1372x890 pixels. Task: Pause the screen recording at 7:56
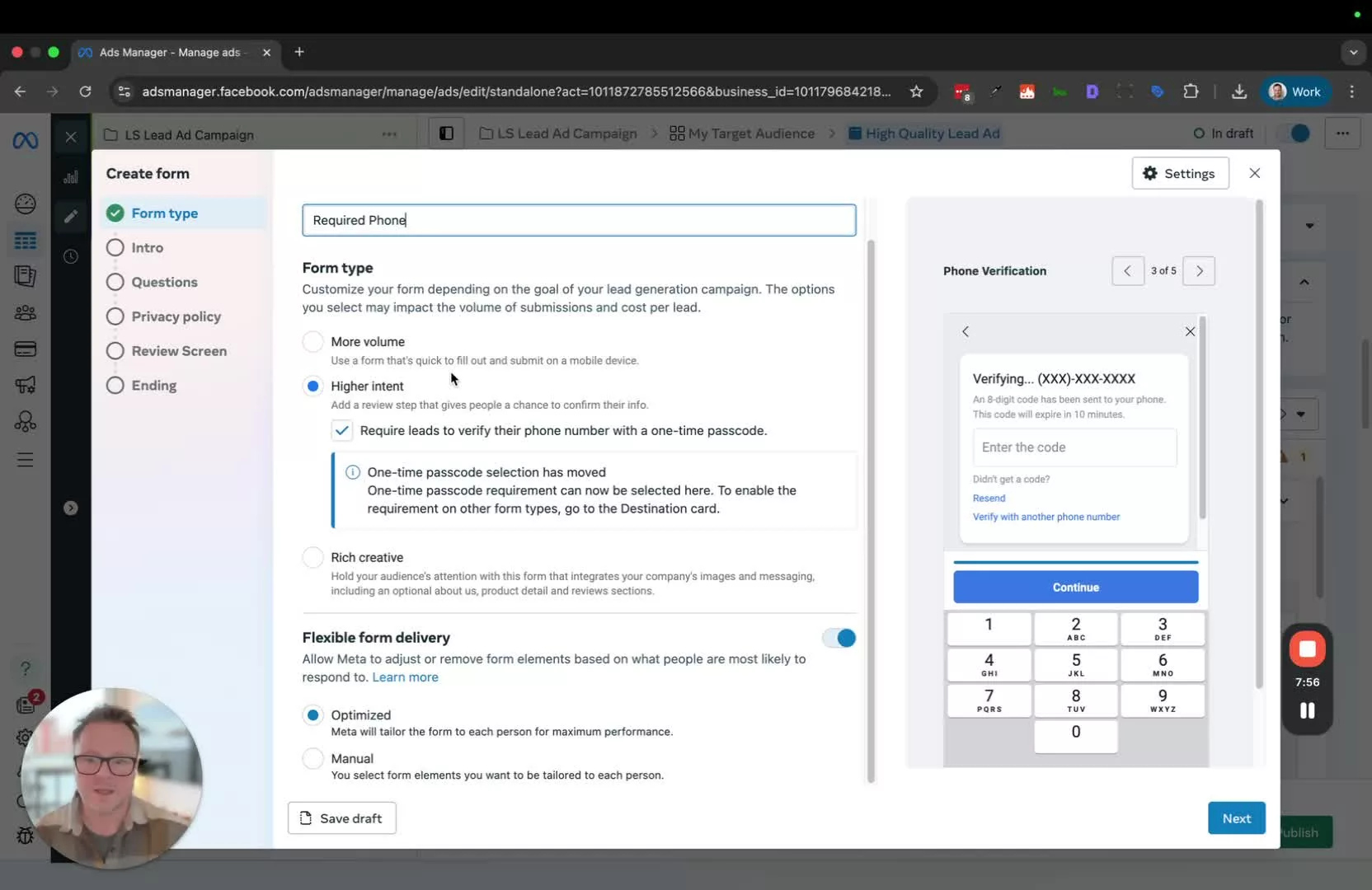click(x=1306, y=710)
